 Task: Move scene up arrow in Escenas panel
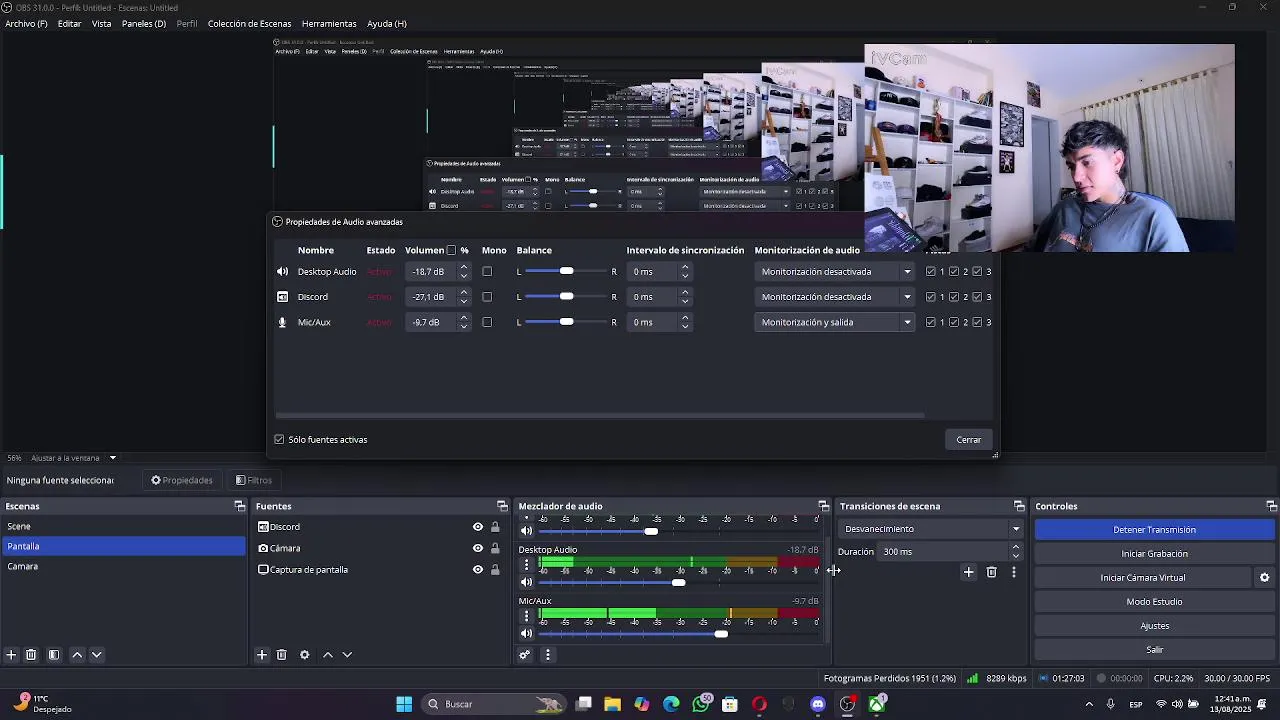(x=77, y=655)
